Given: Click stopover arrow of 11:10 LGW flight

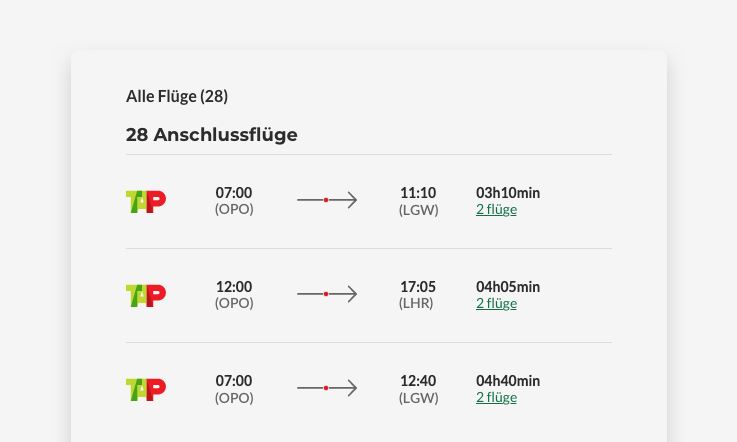Looking at the screenshot, I should coord(327,200).
